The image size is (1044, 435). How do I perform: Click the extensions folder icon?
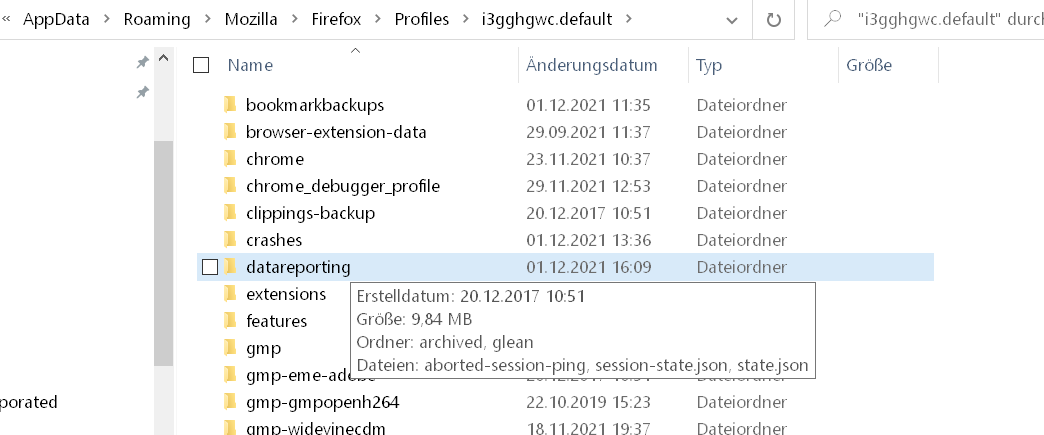click(x=230, y=294)
